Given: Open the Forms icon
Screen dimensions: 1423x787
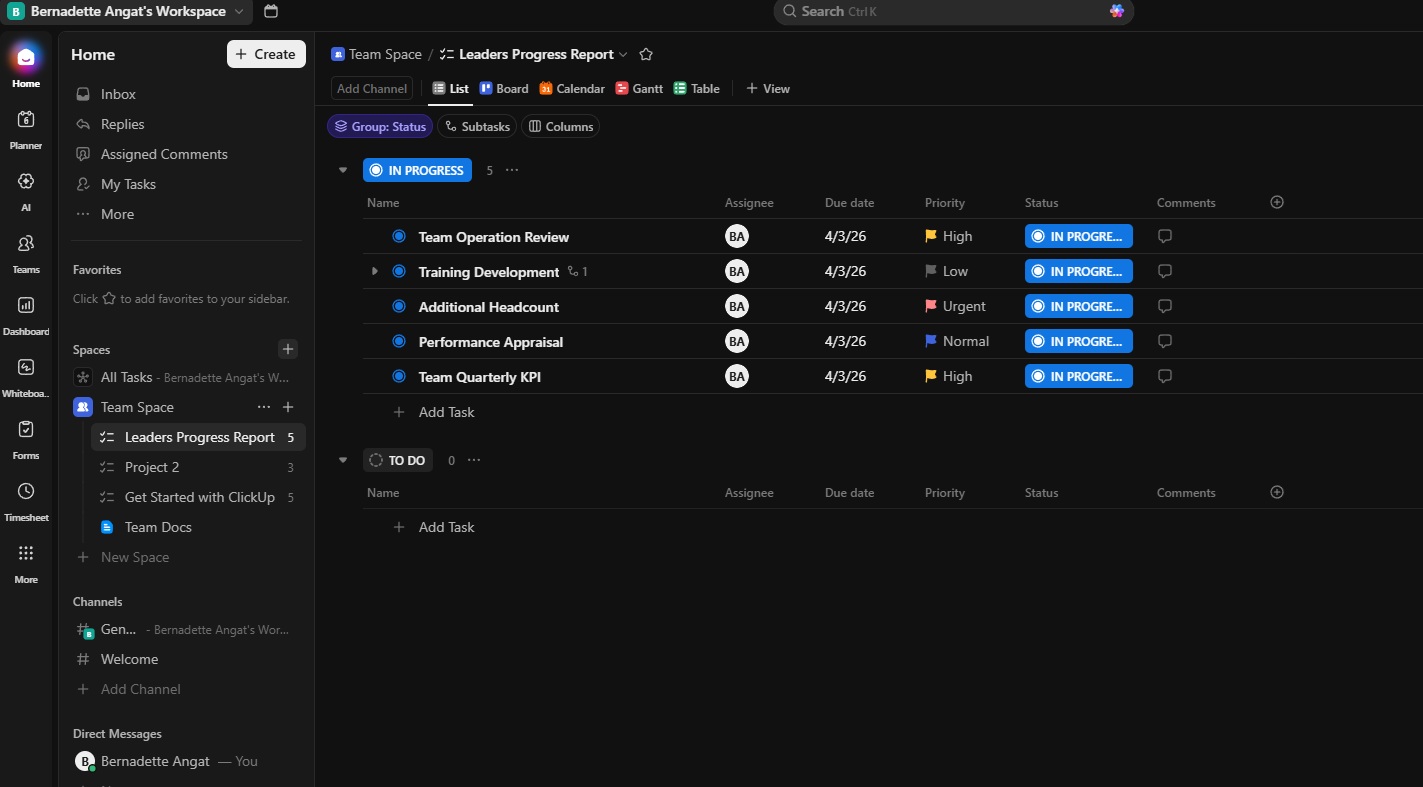Looking at the screenshot, I should [x=26, y=429].
